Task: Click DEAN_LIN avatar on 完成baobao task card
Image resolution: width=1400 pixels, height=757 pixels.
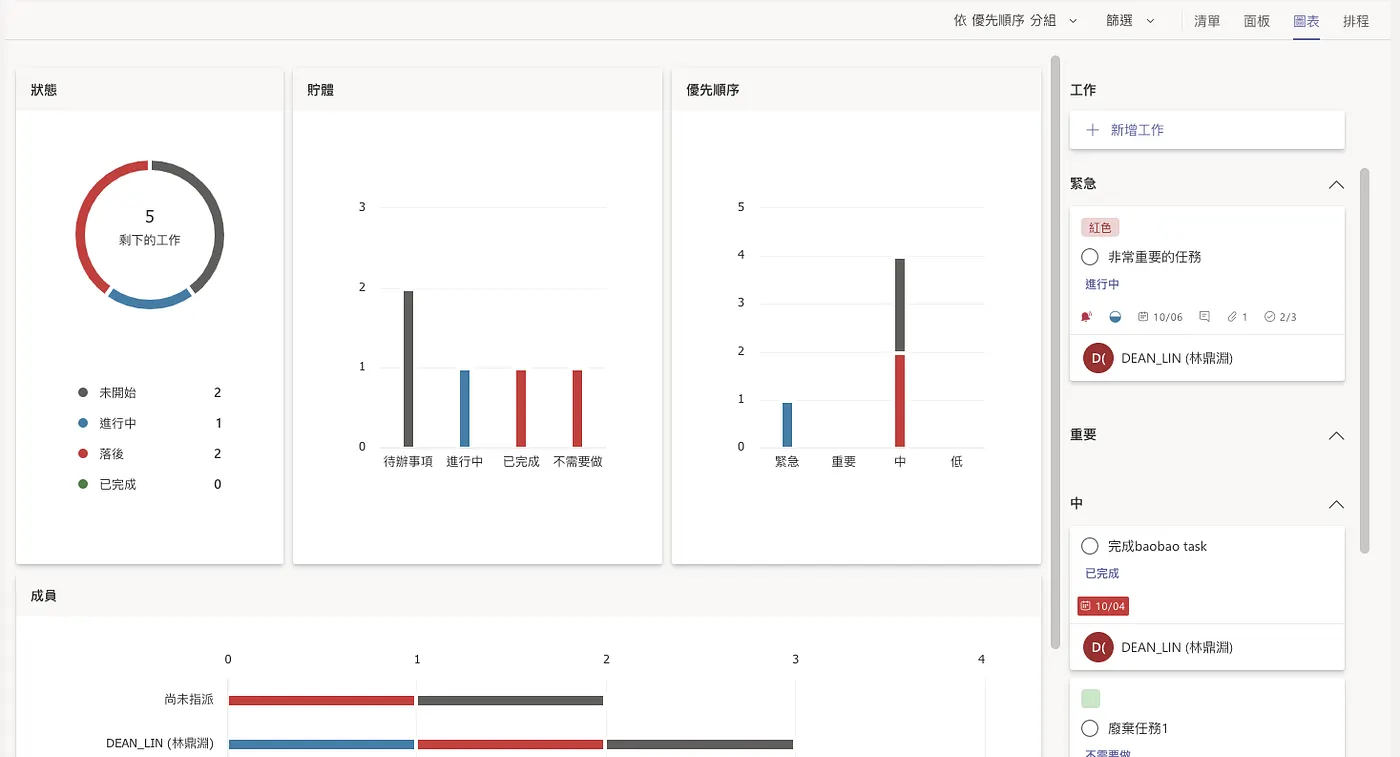Action: [1098, 647]
